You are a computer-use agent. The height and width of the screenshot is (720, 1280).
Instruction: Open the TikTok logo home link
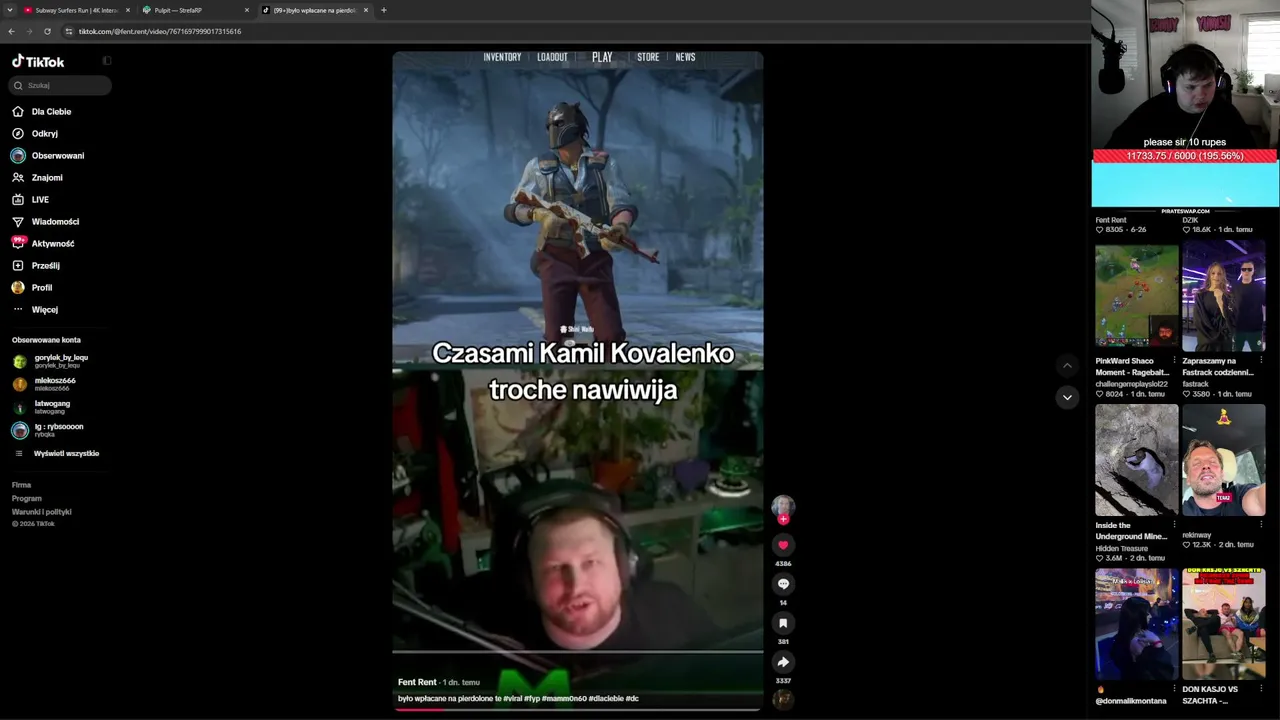click(x=38, y=61)
